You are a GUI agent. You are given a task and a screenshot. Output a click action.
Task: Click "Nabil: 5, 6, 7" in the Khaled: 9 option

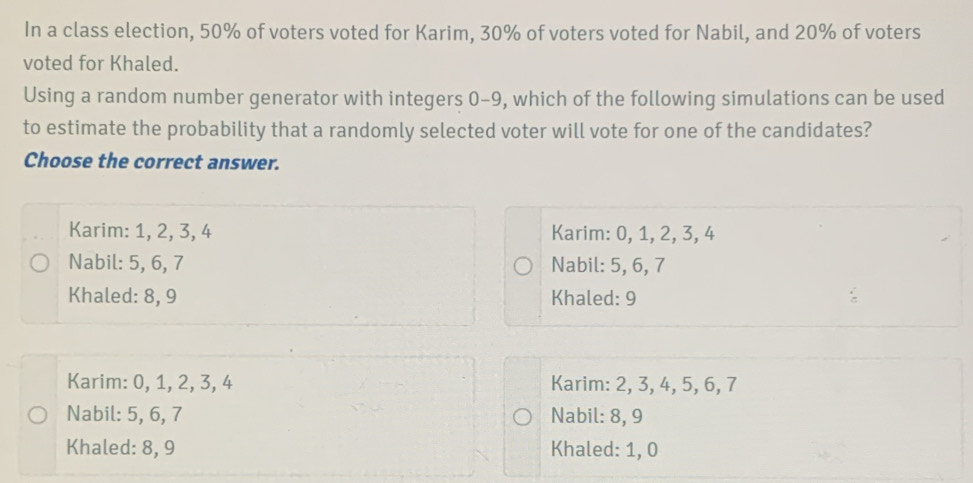608,266
